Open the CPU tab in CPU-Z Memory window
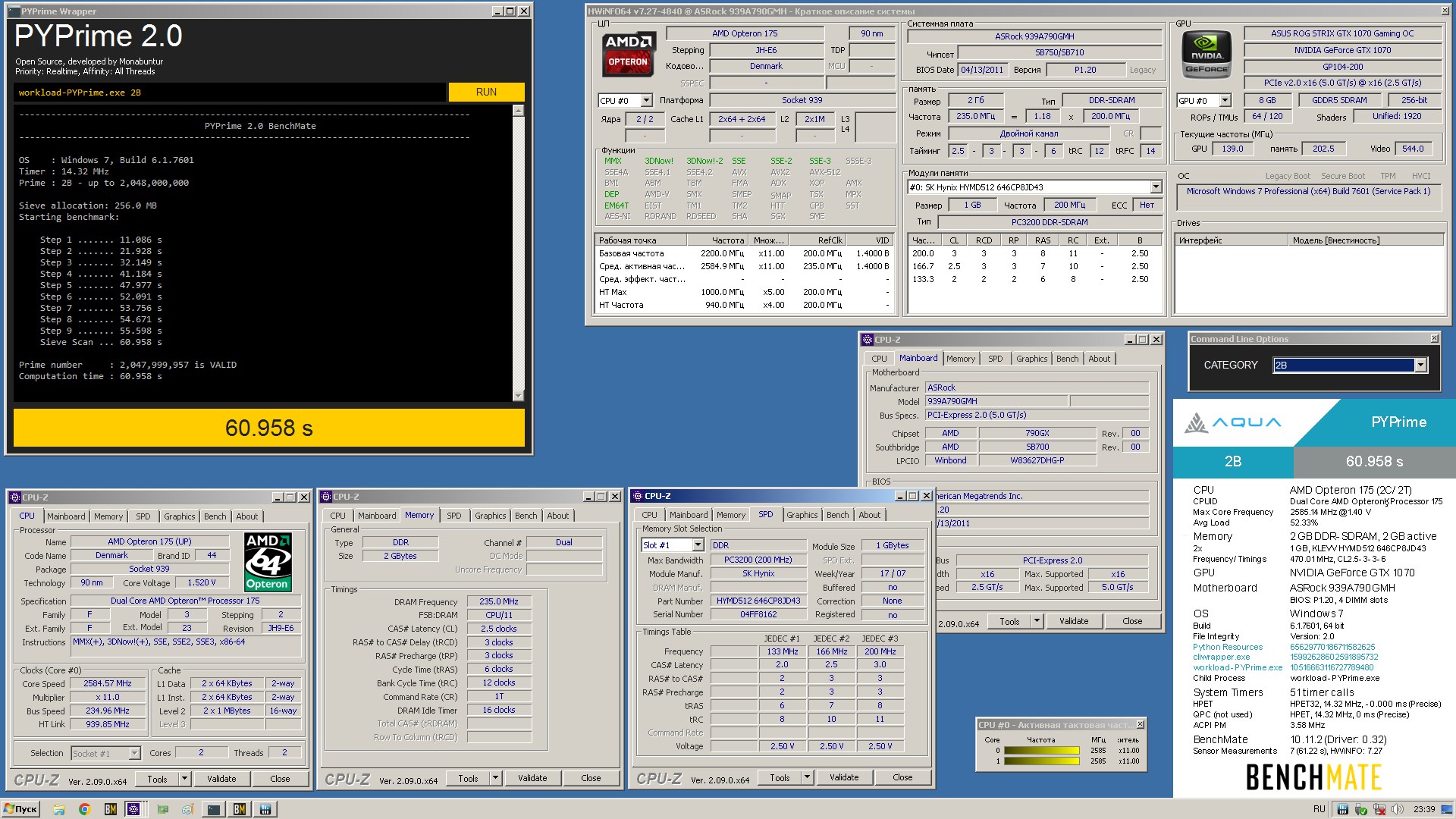1456x819 pixels. (337, 516)
